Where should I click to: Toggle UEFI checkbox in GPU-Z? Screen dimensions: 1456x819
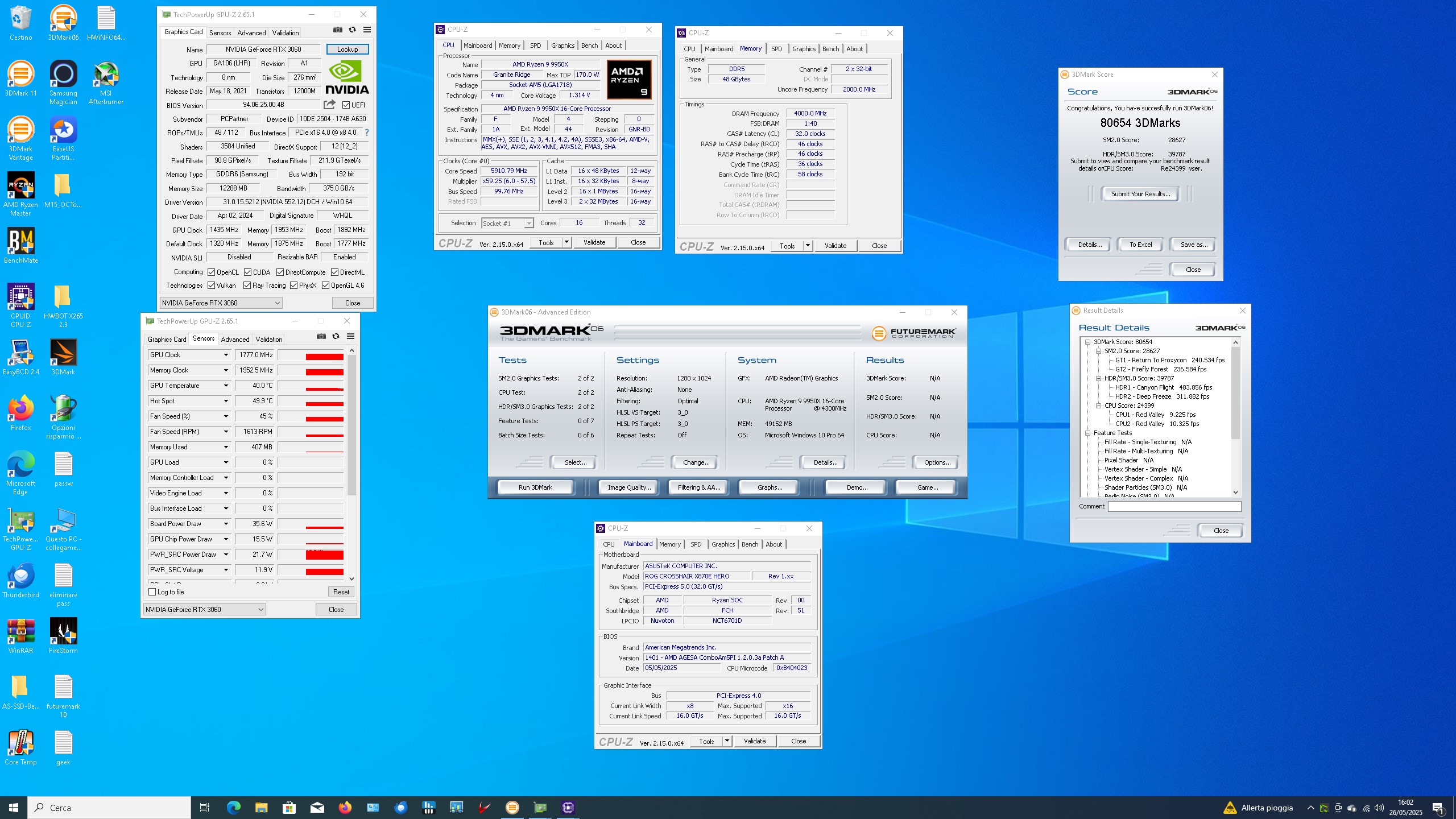tap(346, 105)
